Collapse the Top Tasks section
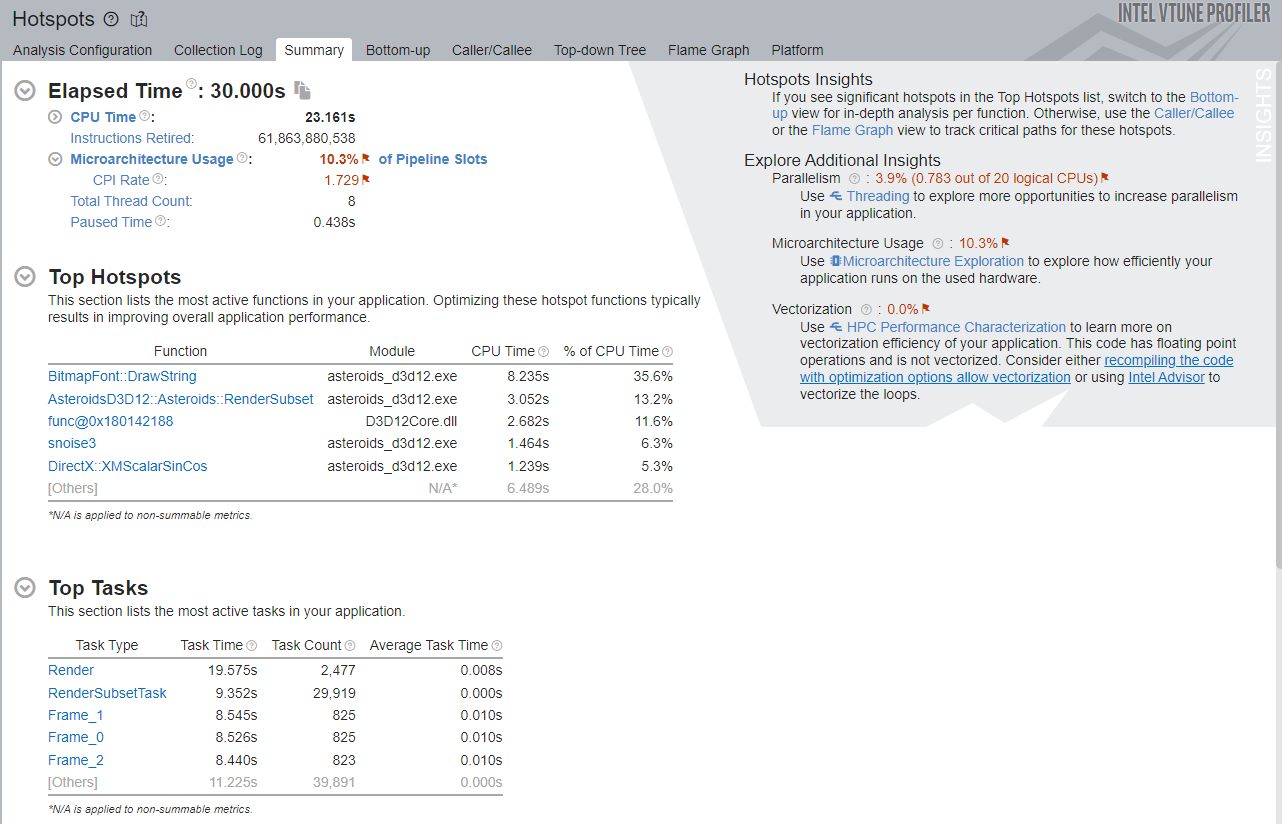 pyautogui.click(x=25, y=588)
